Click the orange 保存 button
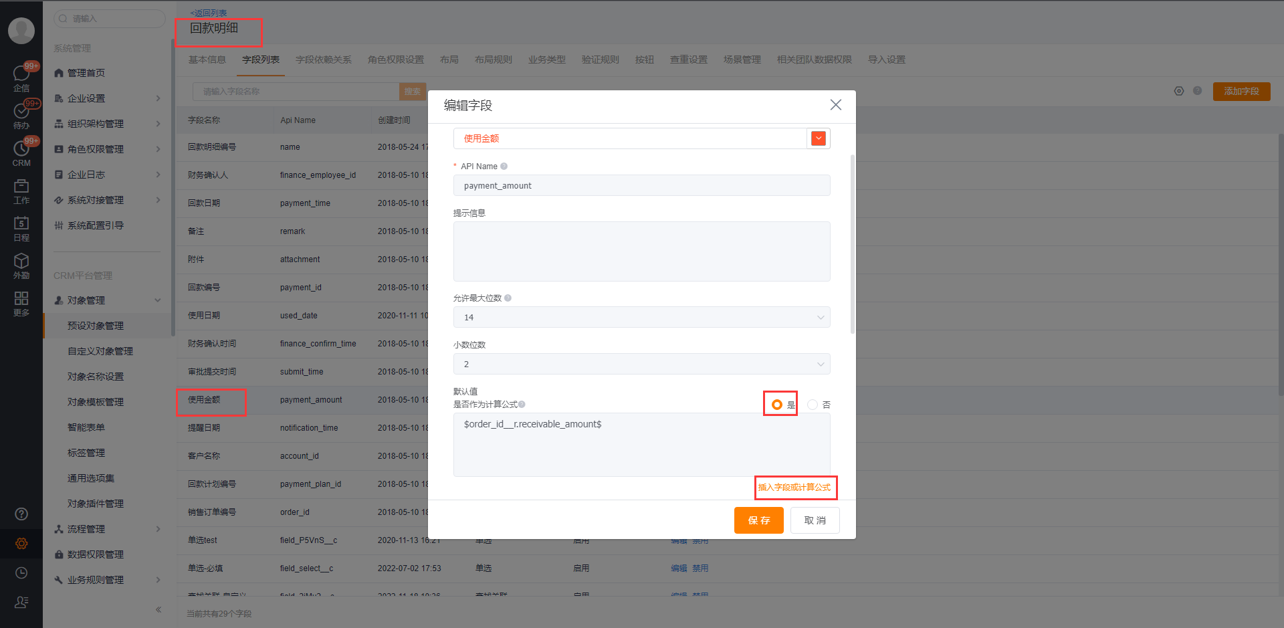1284x628 pixels. (759, 520)
